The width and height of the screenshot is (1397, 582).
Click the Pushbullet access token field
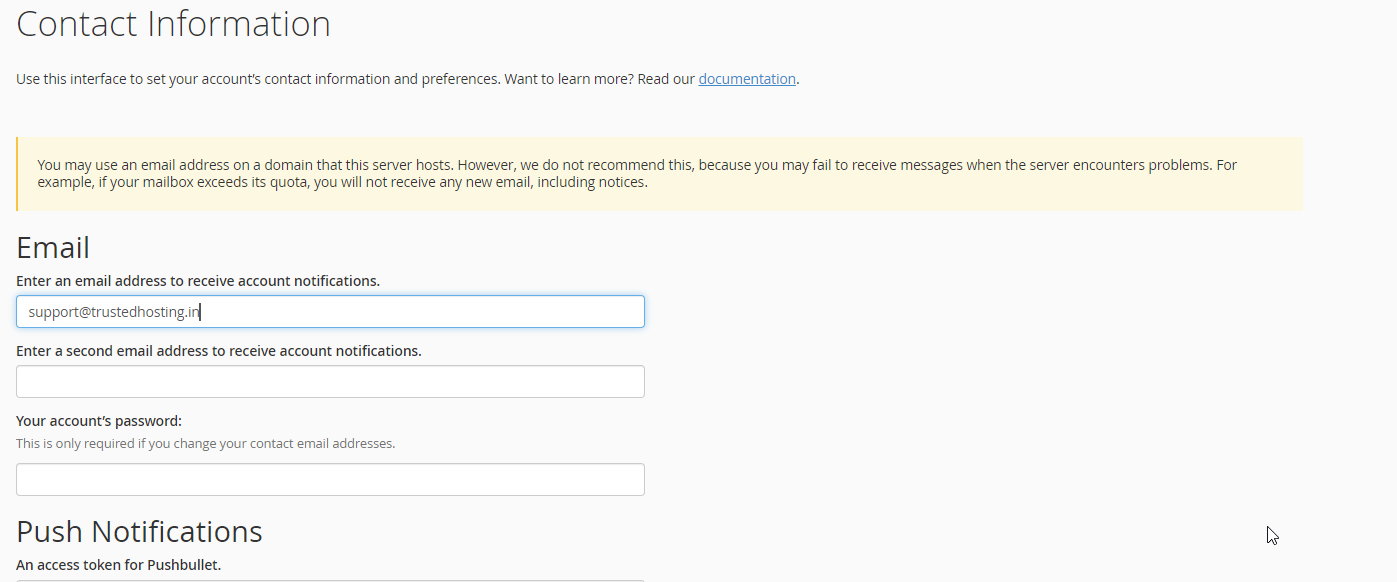[330, 580]
